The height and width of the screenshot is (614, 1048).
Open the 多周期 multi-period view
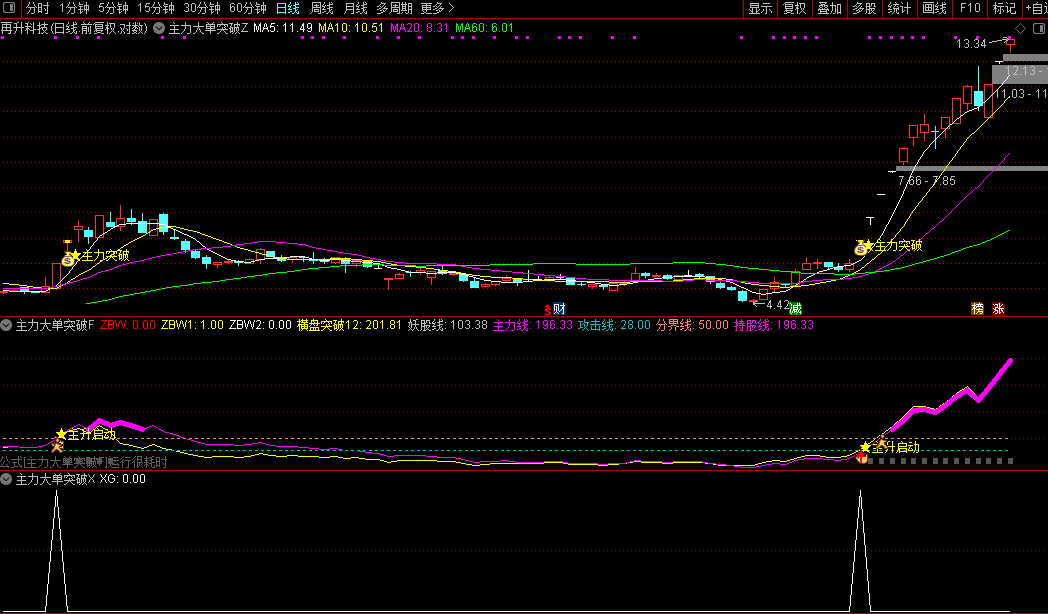coord(394,8)
